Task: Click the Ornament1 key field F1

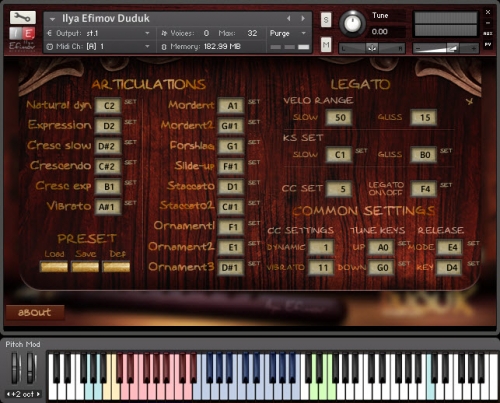Action: [231, 227]
